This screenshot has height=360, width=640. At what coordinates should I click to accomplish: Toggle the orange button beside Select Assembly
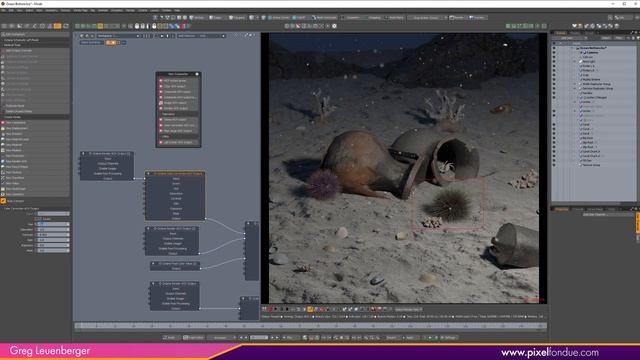[111, 42]
